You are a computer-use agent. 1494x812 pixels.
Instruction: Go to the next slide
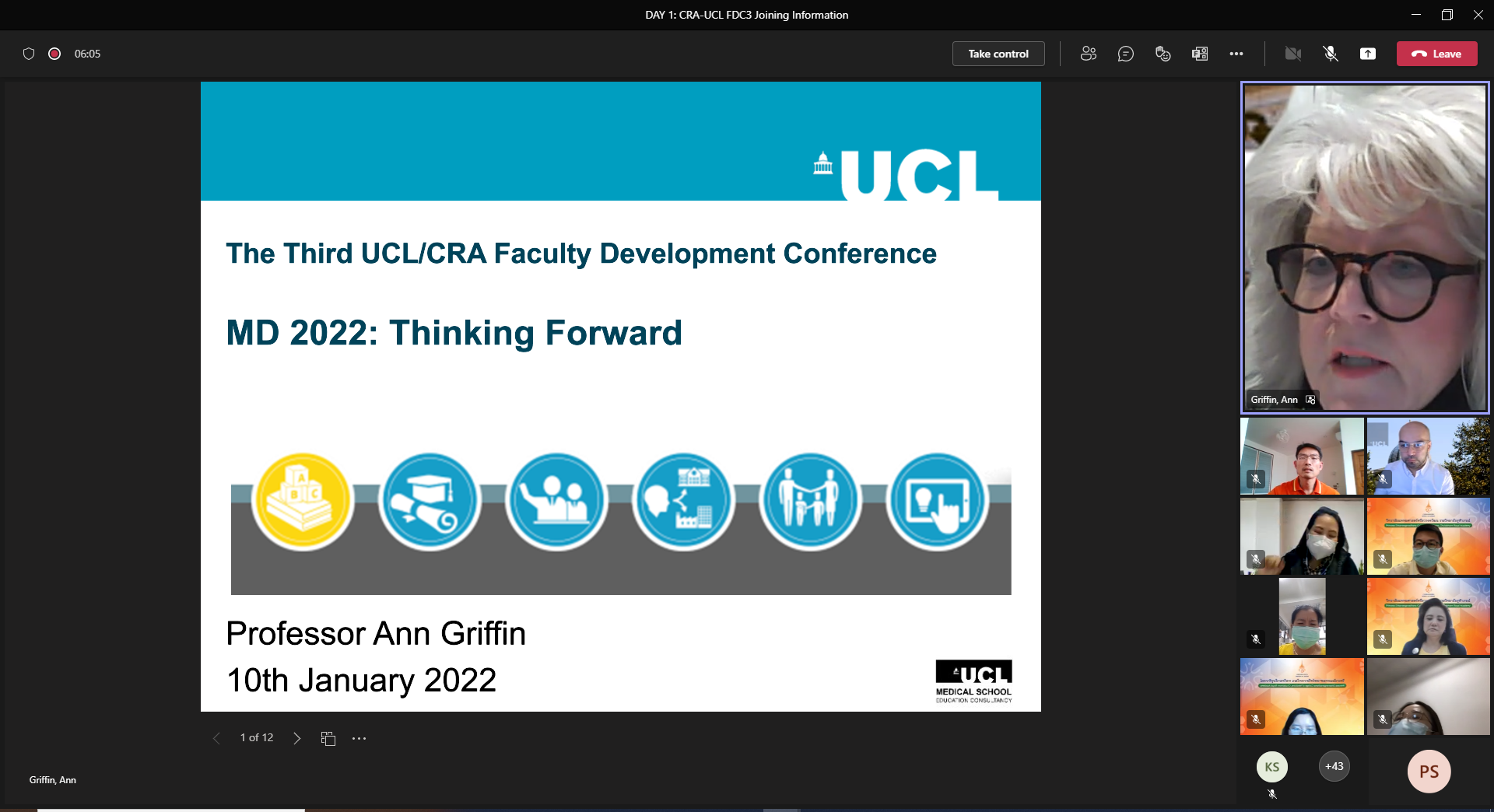coord(296,738)
